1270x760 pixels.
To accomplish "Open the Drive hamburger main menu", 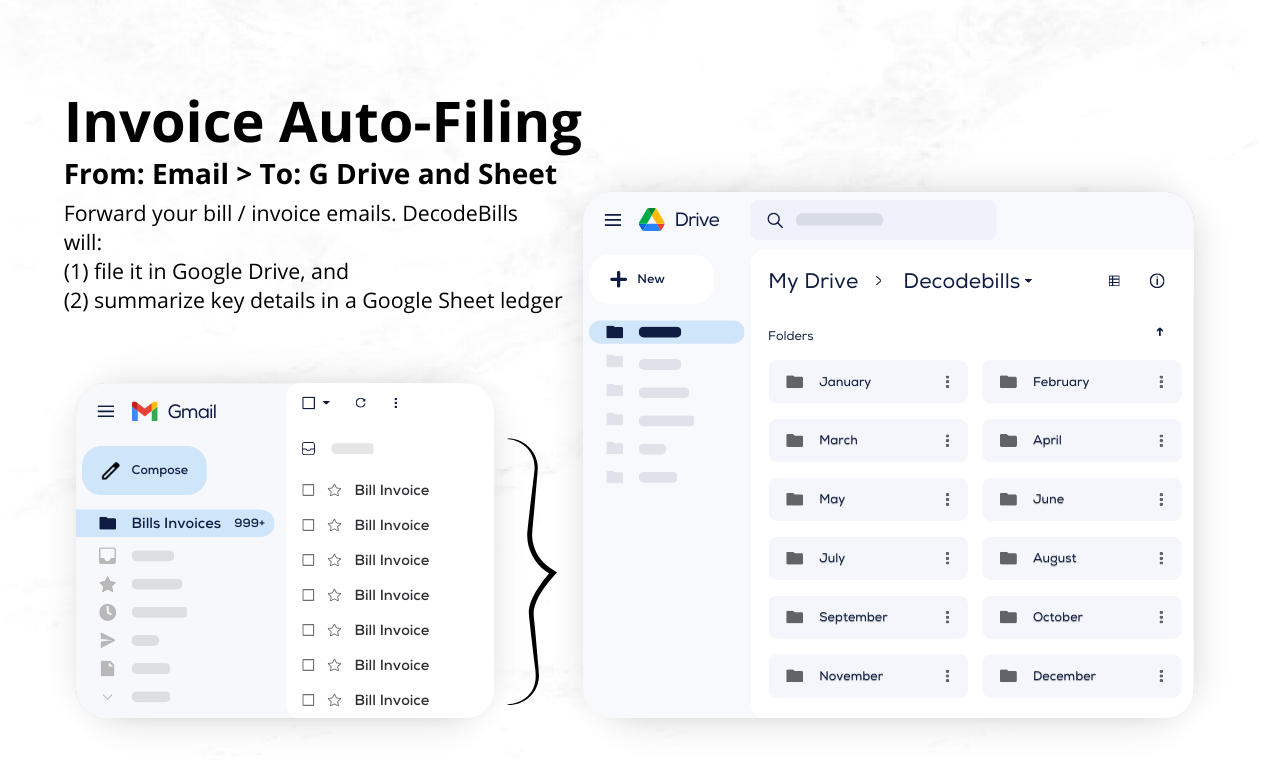I will (x=613, y=220).
